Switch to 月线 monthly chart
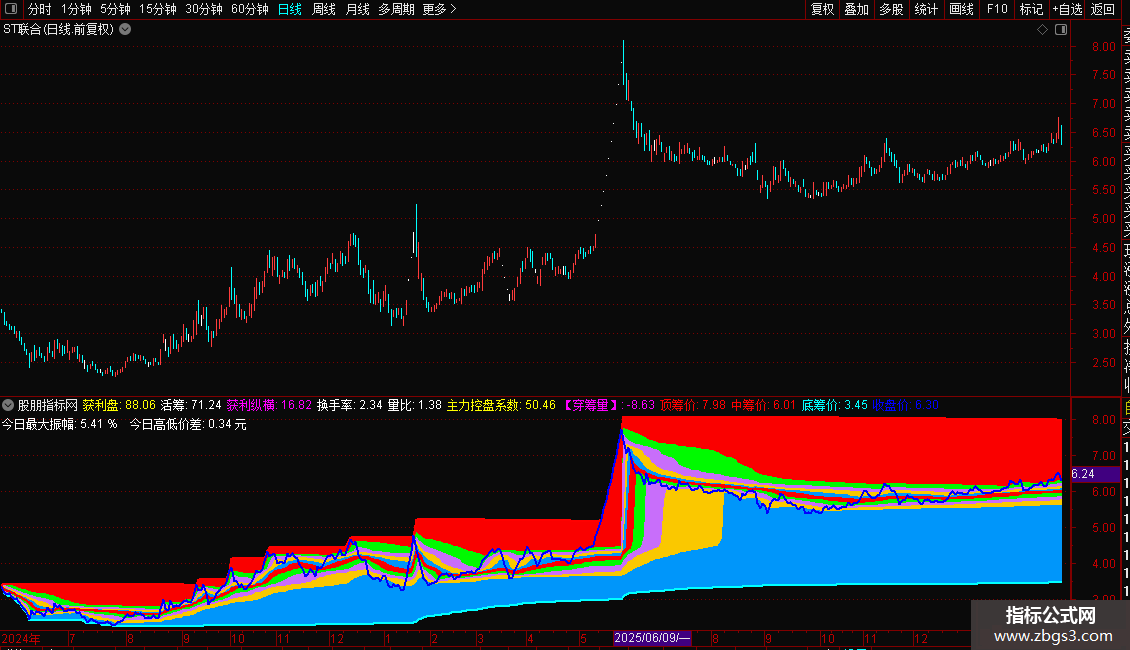This screenshot has width=1130, height=650. click(x=357, y=9)
